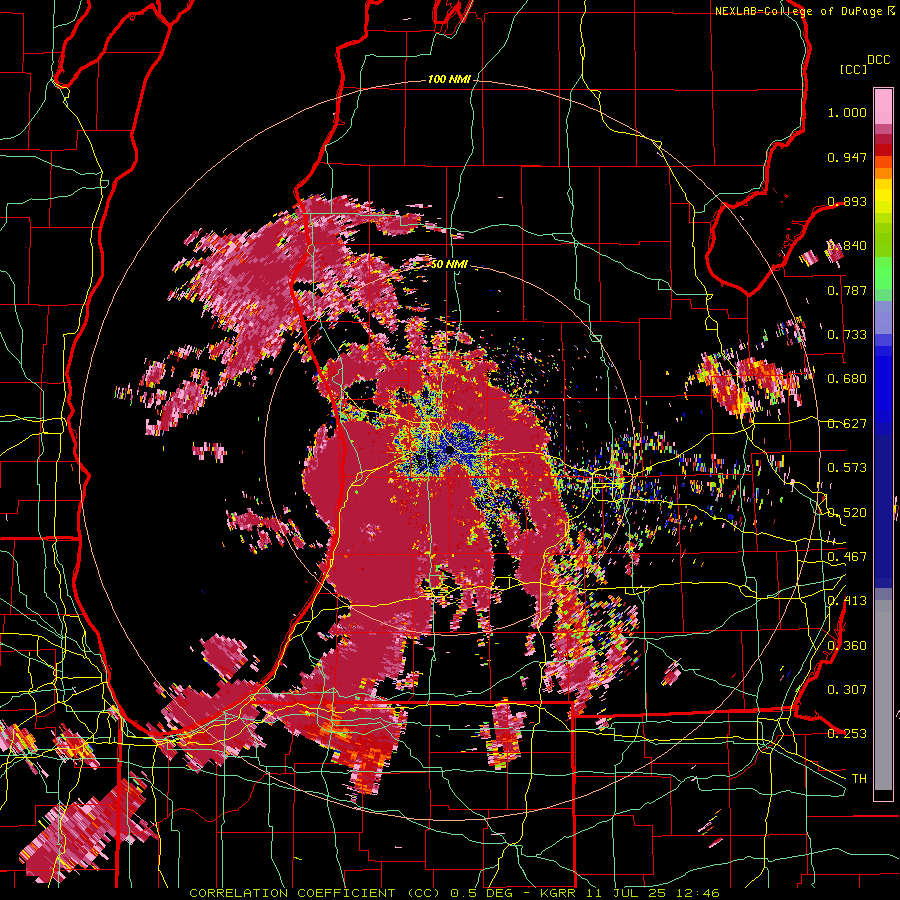Click the bright green color bar segment
Viewport: 900px width, 900px height.
tap(883, 273)
